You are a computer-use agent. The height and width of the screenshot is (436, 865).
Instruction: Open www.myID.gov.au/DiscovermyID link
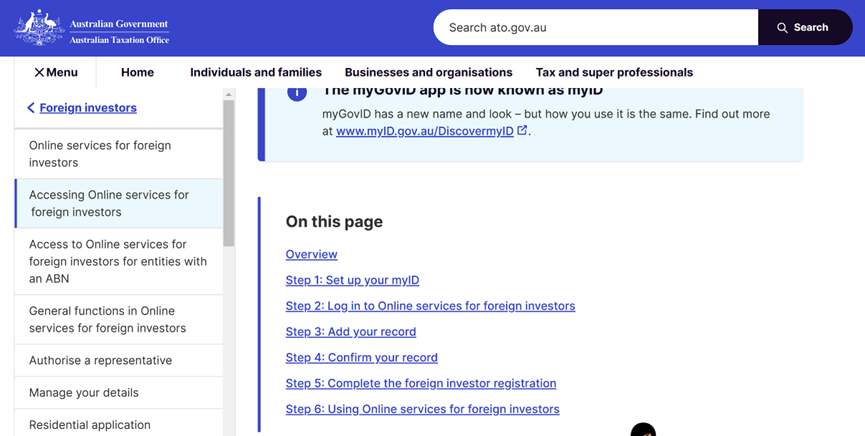(425, 131)
